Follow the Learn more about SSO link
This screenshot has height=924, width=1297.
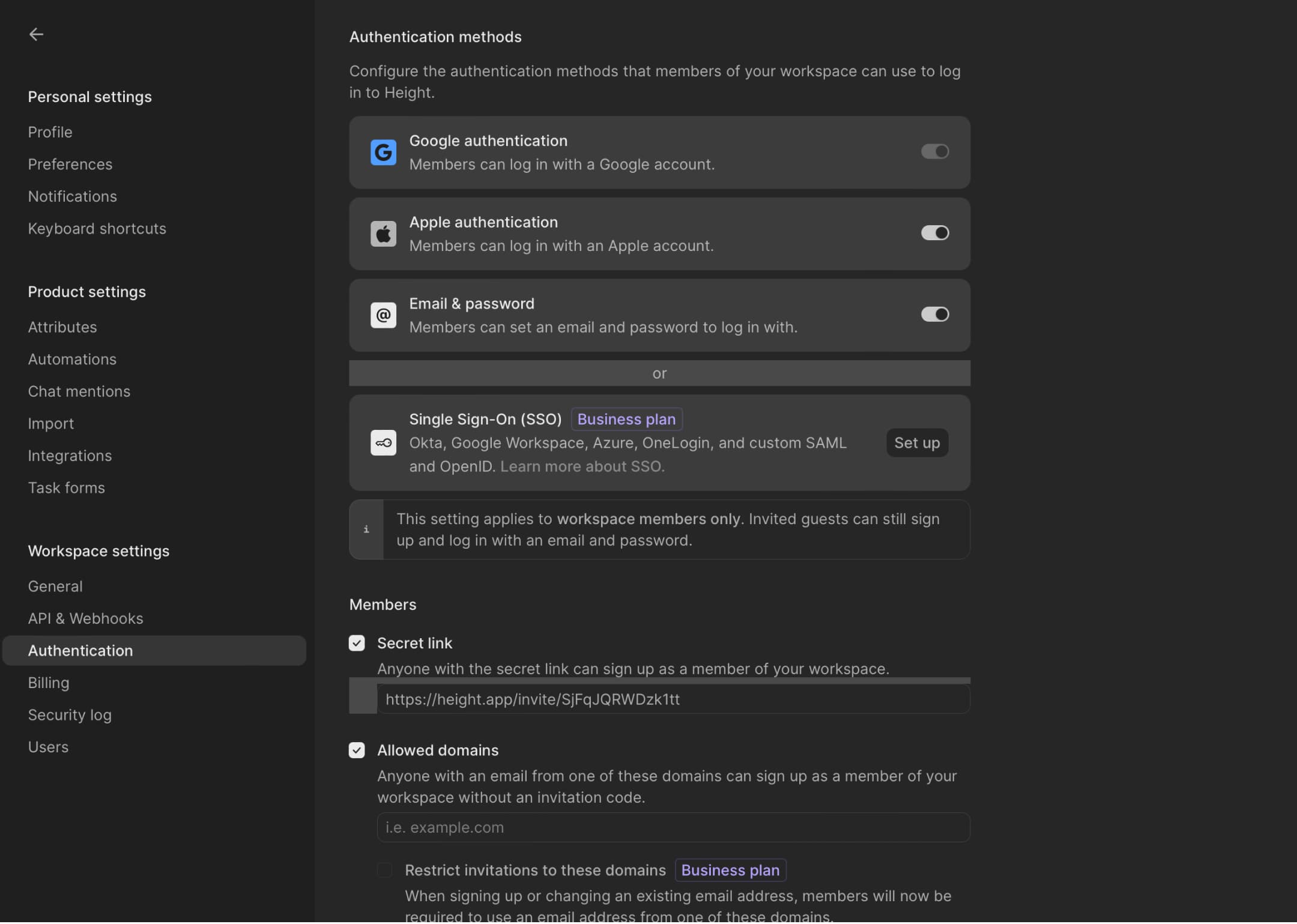tap(582, 467)
